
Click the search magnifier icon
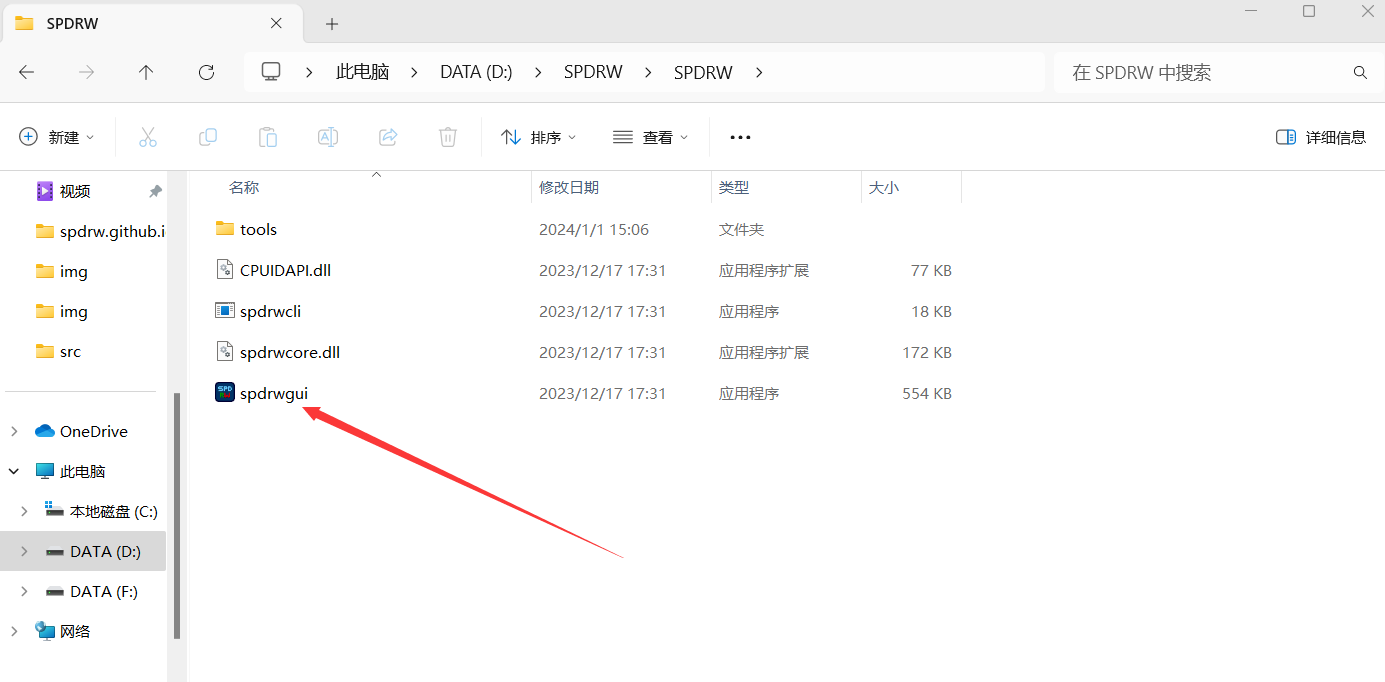1360,72
